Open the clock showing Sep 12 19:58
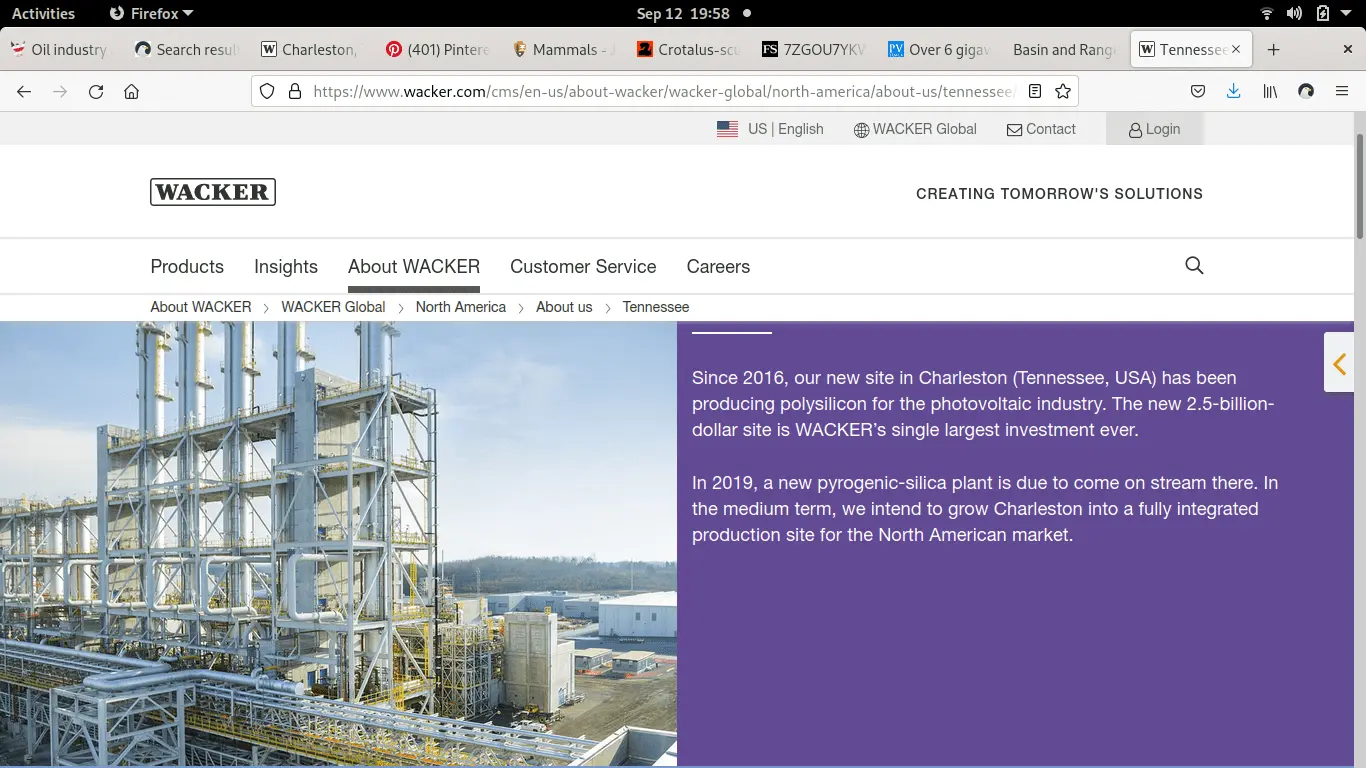The height and width of the screenshot is (768, 1366). tap(683, 13)
